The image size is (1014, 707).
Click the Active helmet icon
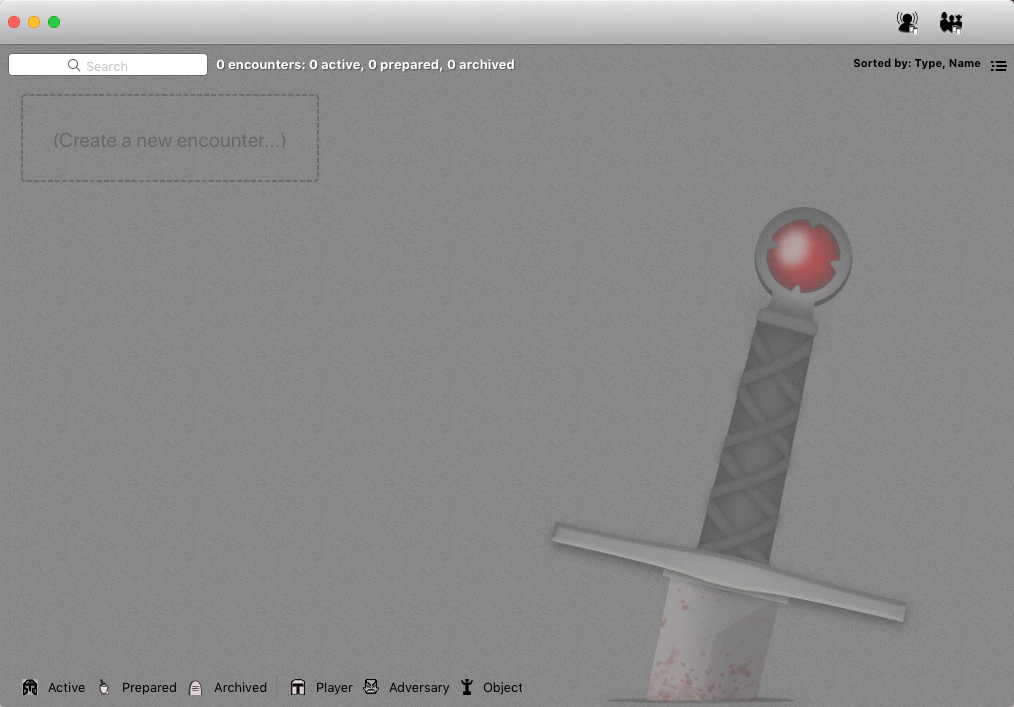[x=30, y=687]
